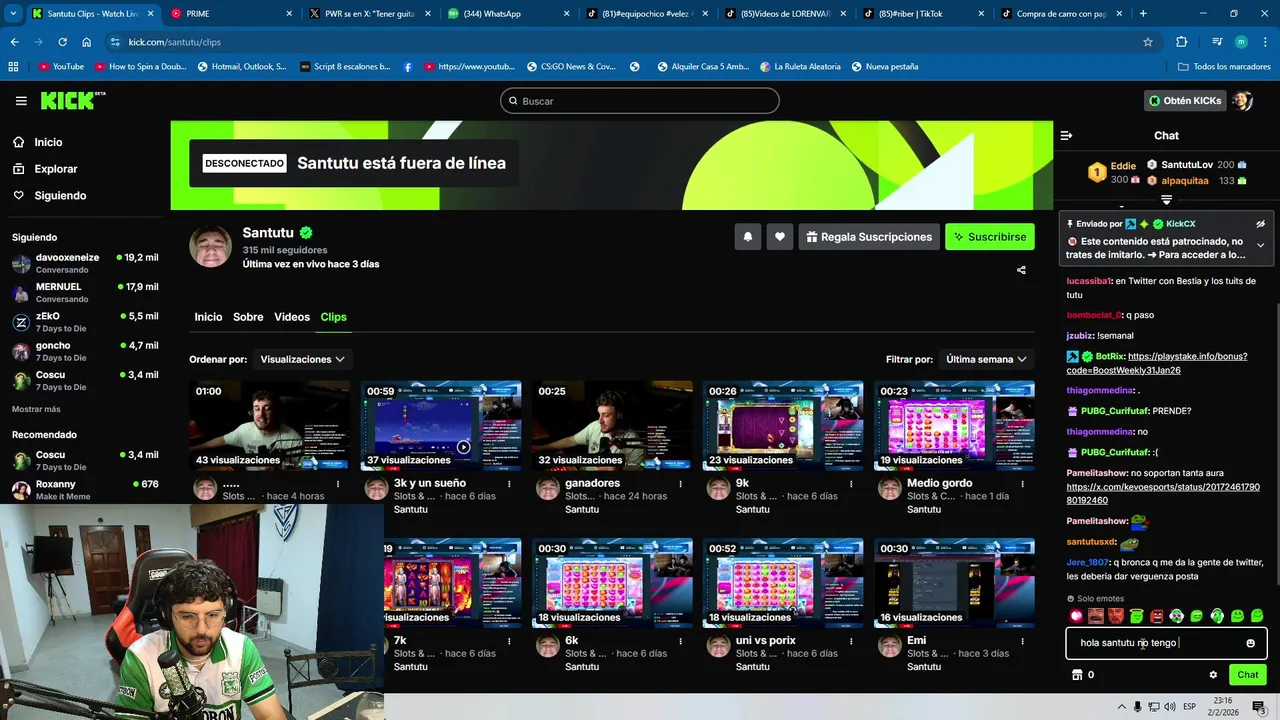The width and height of the screenshot is (1280, 720).
Task: Switch to the Inicio channel tab
Action: [208, 317]
